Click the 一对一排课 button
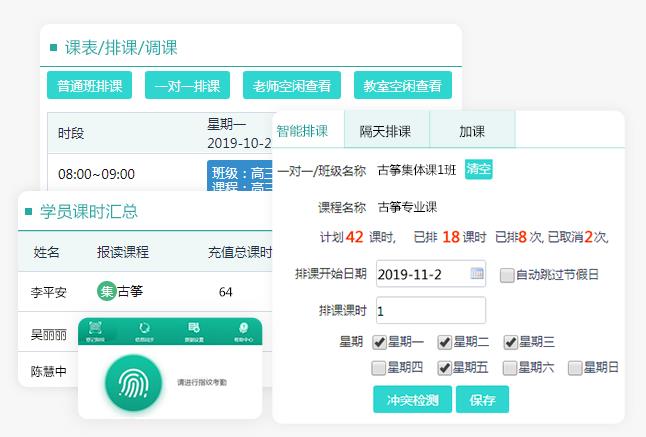646x437 pixels. [187, 85]
